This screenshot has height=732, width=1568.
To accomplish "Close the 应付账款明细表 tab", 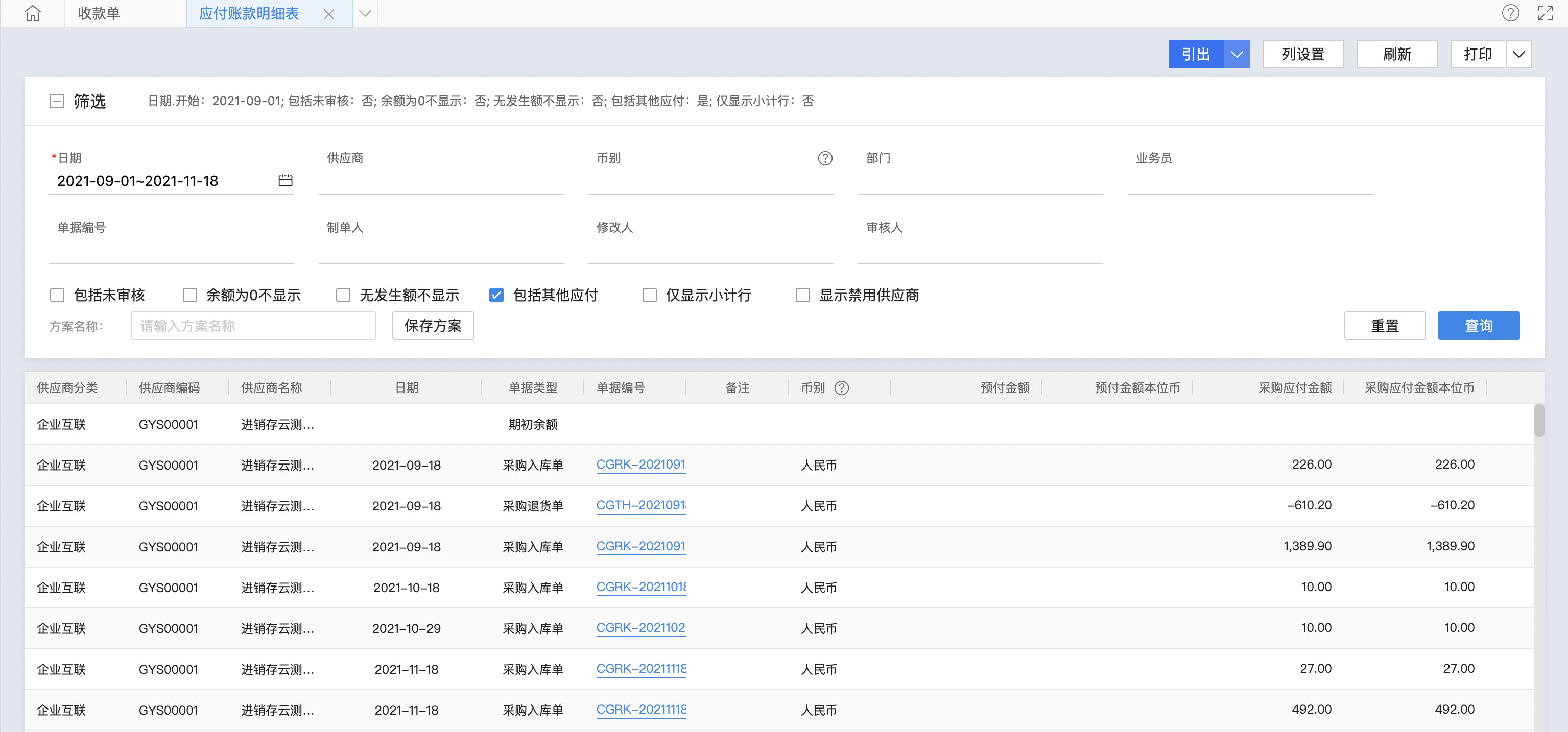I will pyautogui.click(x=329, y=14).
